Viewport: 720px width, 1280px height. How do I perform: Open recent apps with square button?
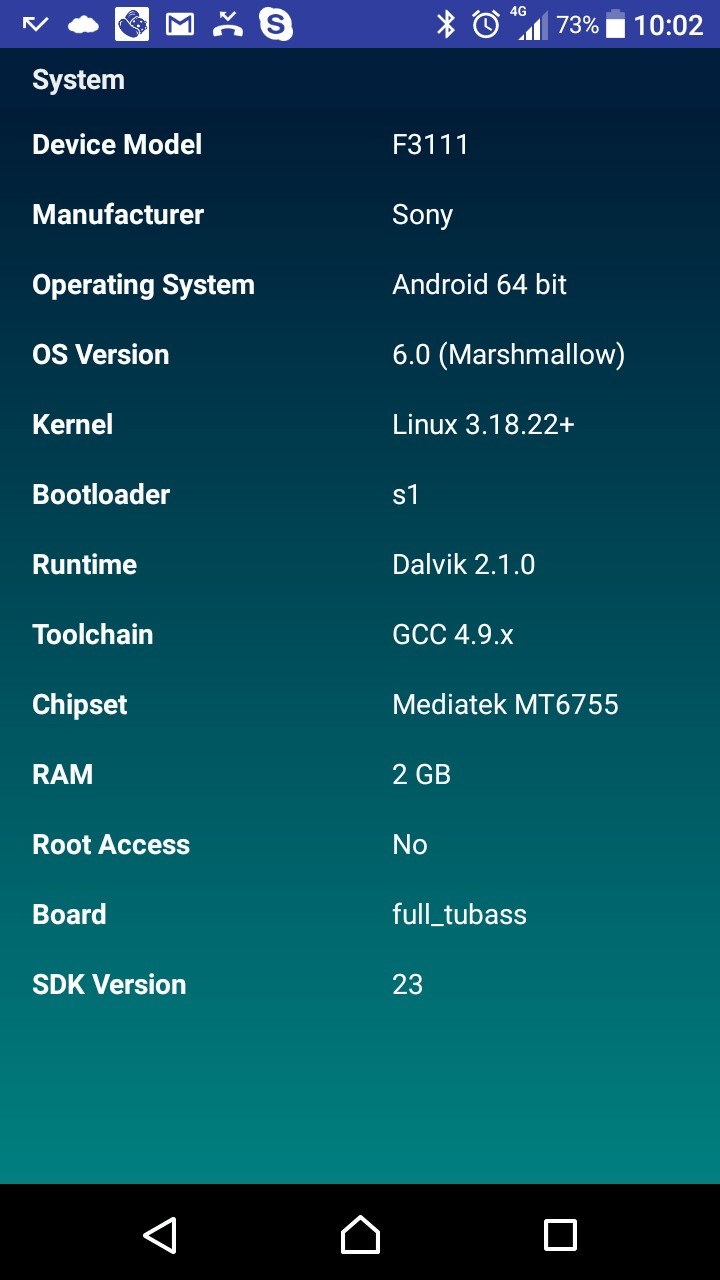coord(560,1235)
